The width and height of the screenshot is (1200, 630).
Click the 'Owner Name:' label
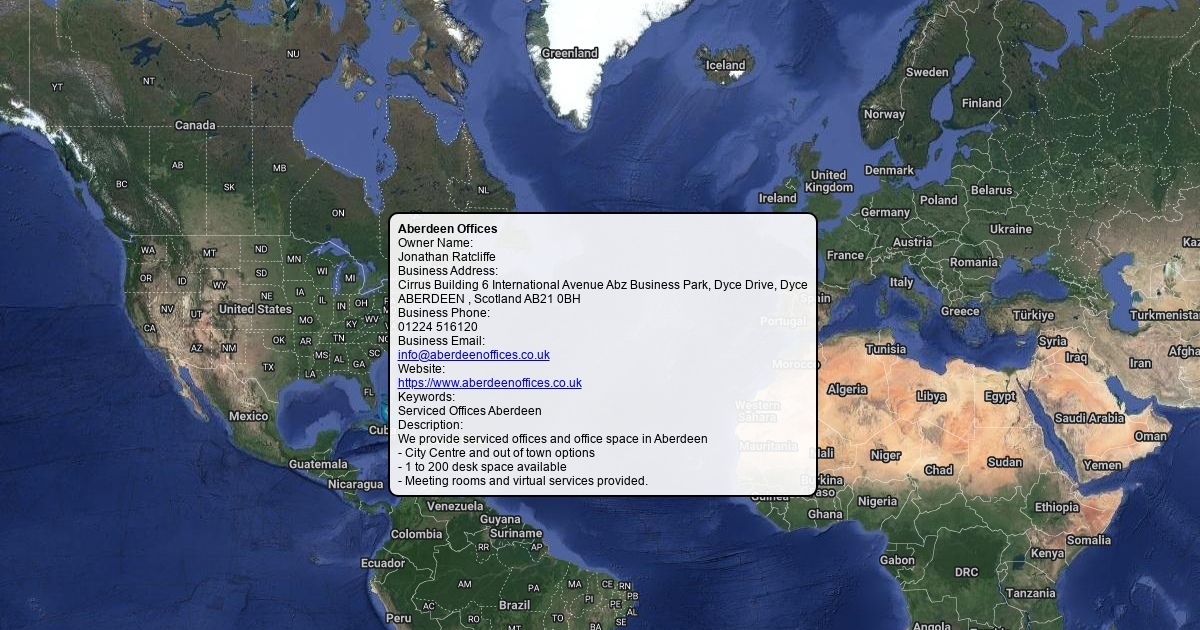435,243
